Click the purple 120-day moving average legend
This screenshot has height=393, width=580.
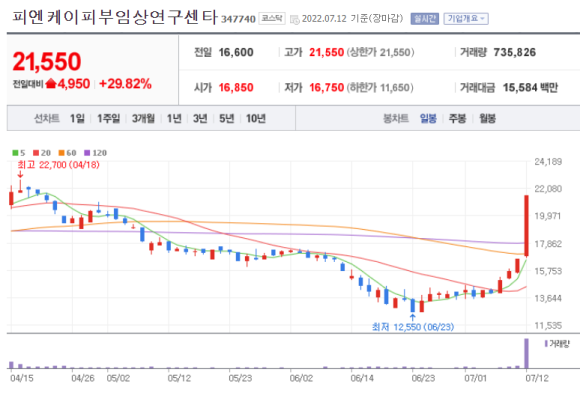pos(95,153)
